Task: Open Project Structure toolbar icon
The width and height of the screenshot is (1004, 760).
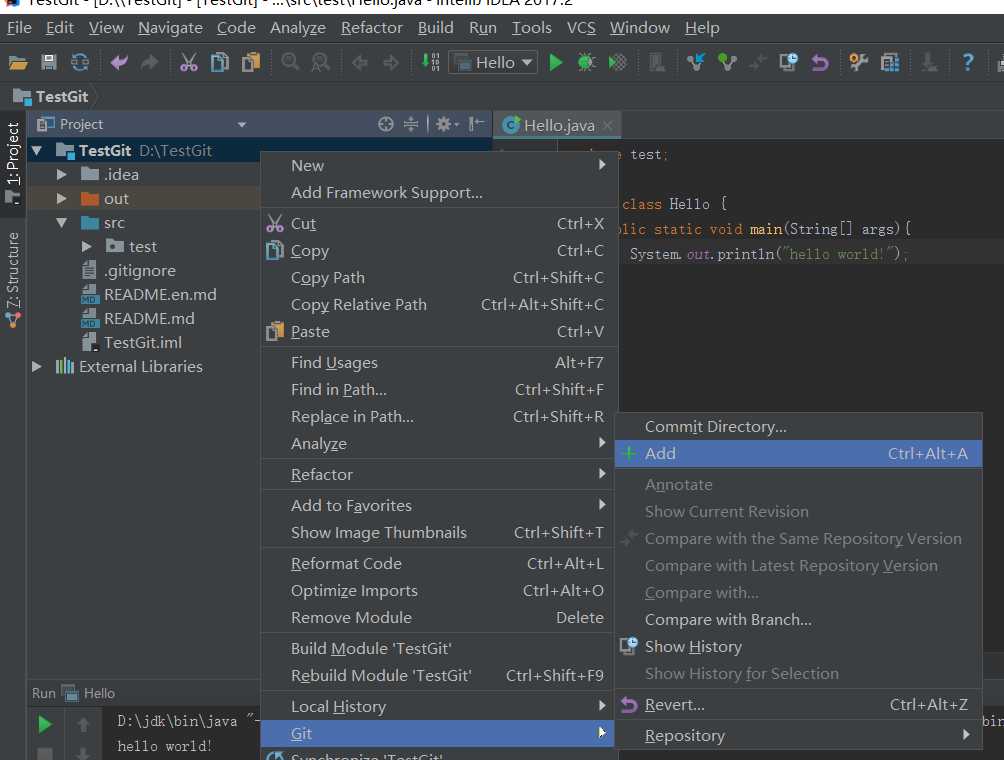Action: pyautogui.click(x=890, y=62)
